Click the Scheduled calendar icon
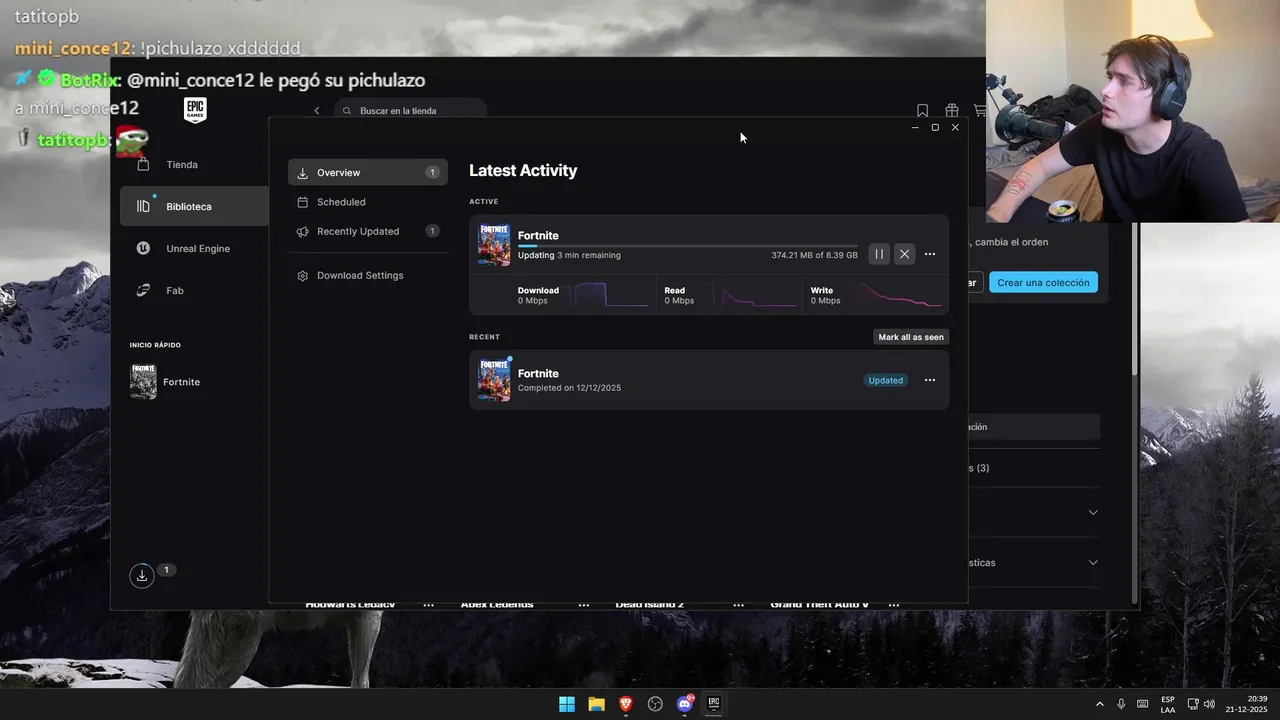 pos(303,202)
